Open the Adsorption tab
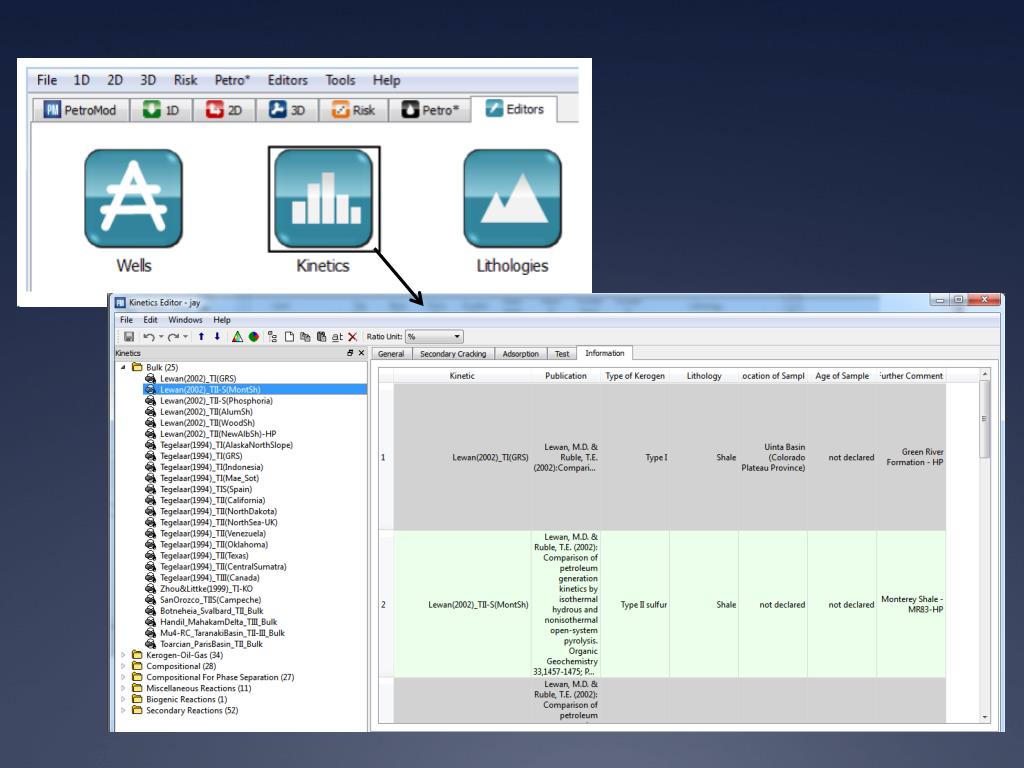Viewport: 1024px width, 768px height. pos(520,353)
